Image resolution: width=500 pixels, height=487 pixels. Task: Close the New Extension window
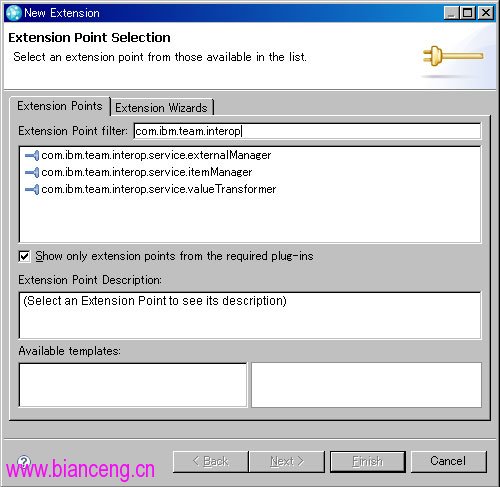point(486,13)
